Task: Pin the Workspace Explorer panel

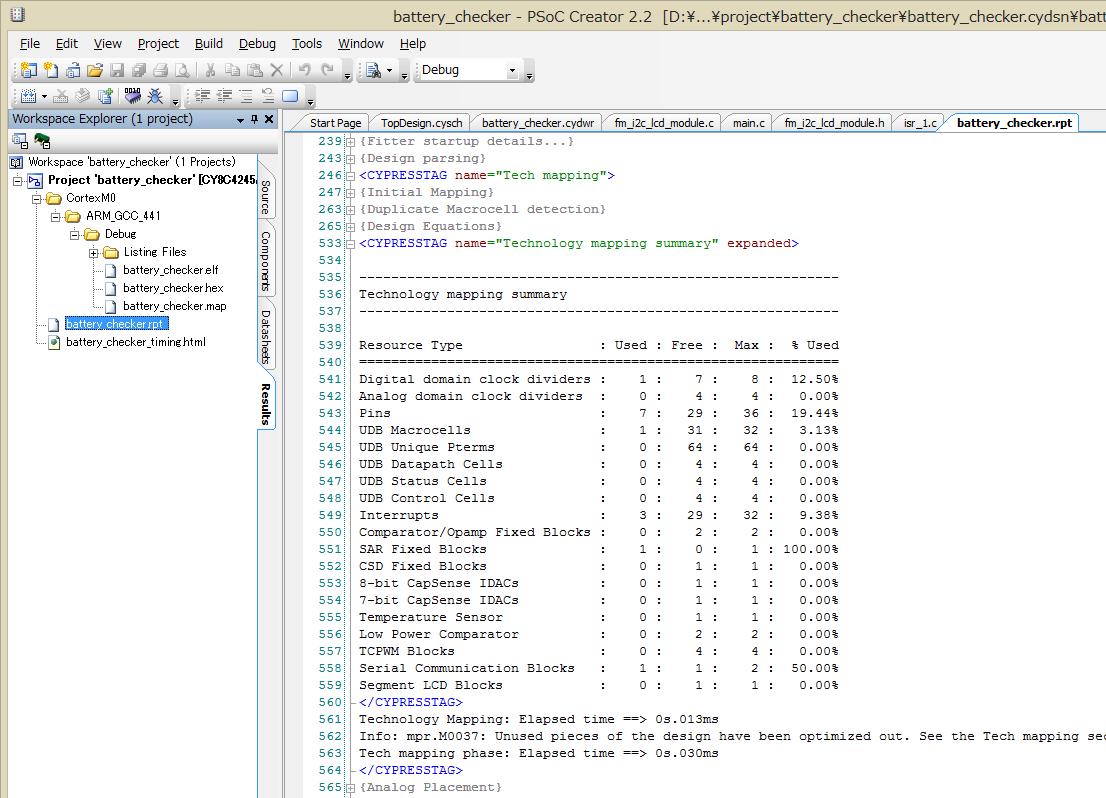Action: 254,119
